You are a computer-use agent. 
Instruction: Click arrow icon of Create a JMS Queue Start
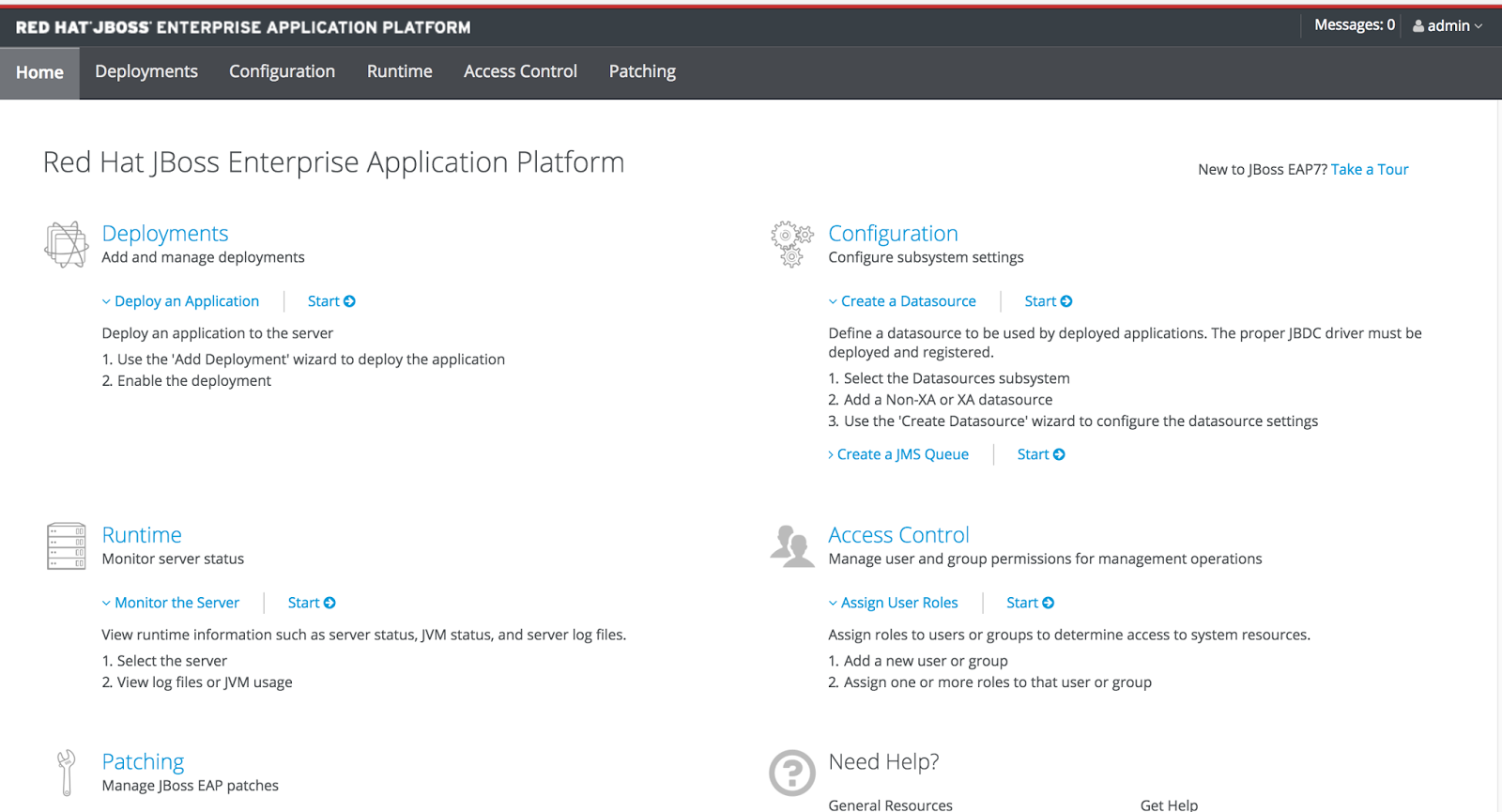coord(1059,454)
